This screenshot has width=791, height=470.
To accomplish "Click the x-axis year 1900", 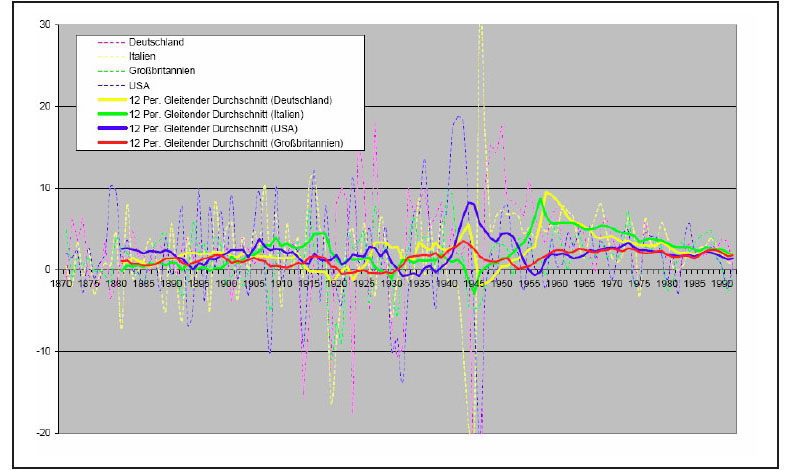I will [x=226, y=284].
